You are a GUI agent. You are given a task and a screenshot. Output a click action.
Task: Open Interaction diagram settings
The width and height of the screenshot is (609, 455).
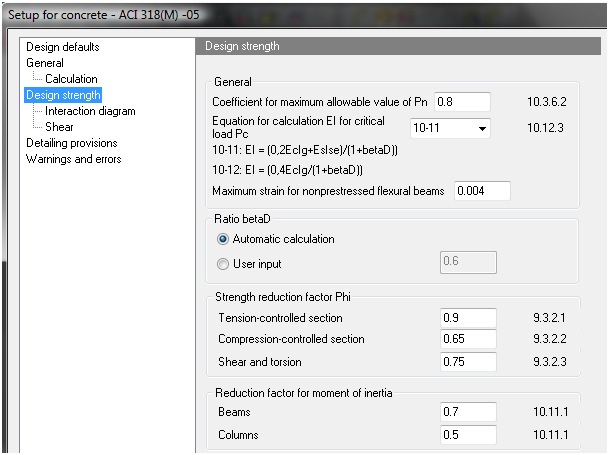(90, 111)
